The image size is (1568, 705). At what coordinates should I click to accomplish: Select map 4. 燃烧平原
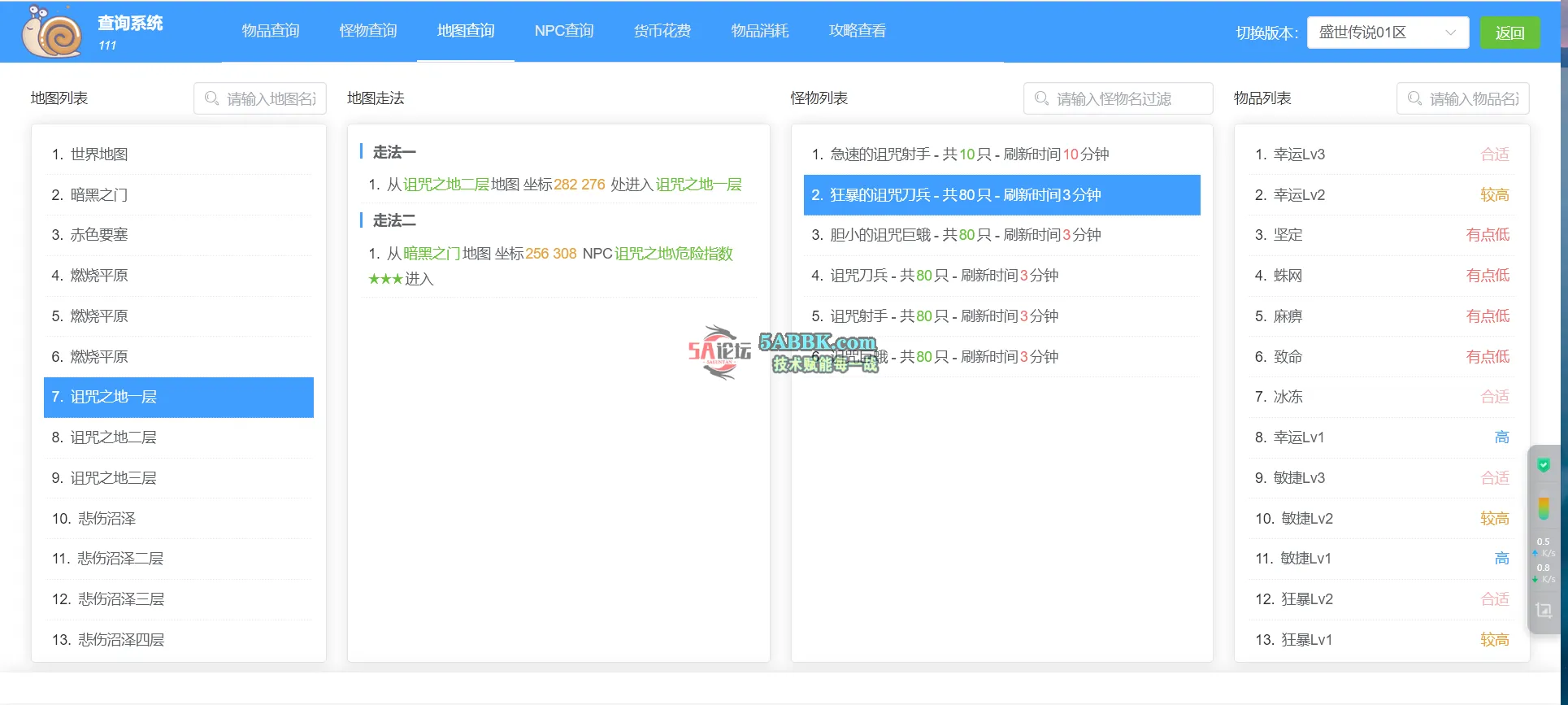point(179,276)
